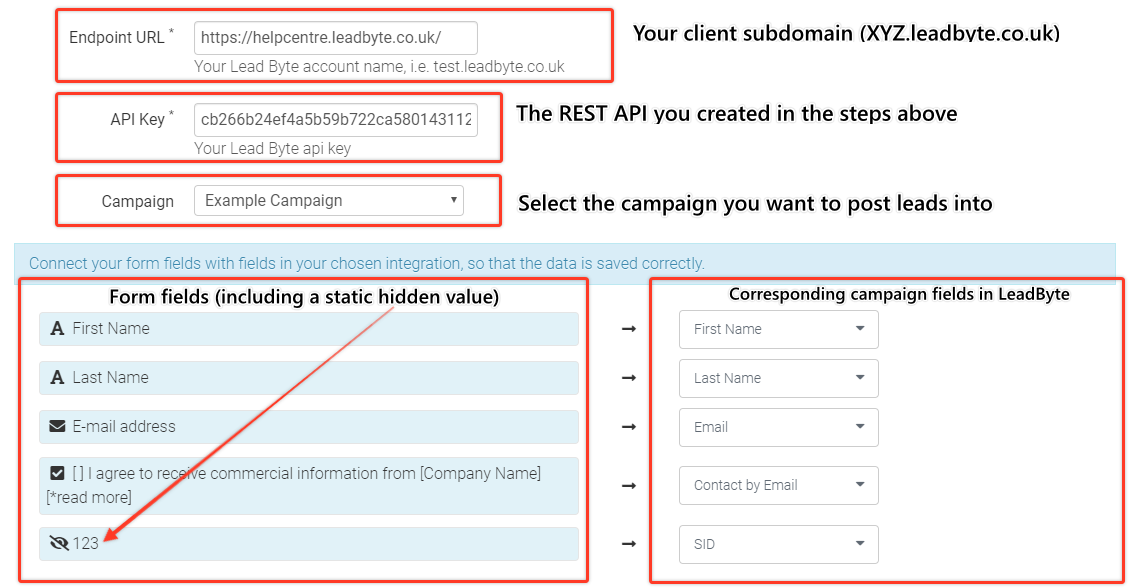Expand the First Name mapping dropdown

tap(779, 329)
